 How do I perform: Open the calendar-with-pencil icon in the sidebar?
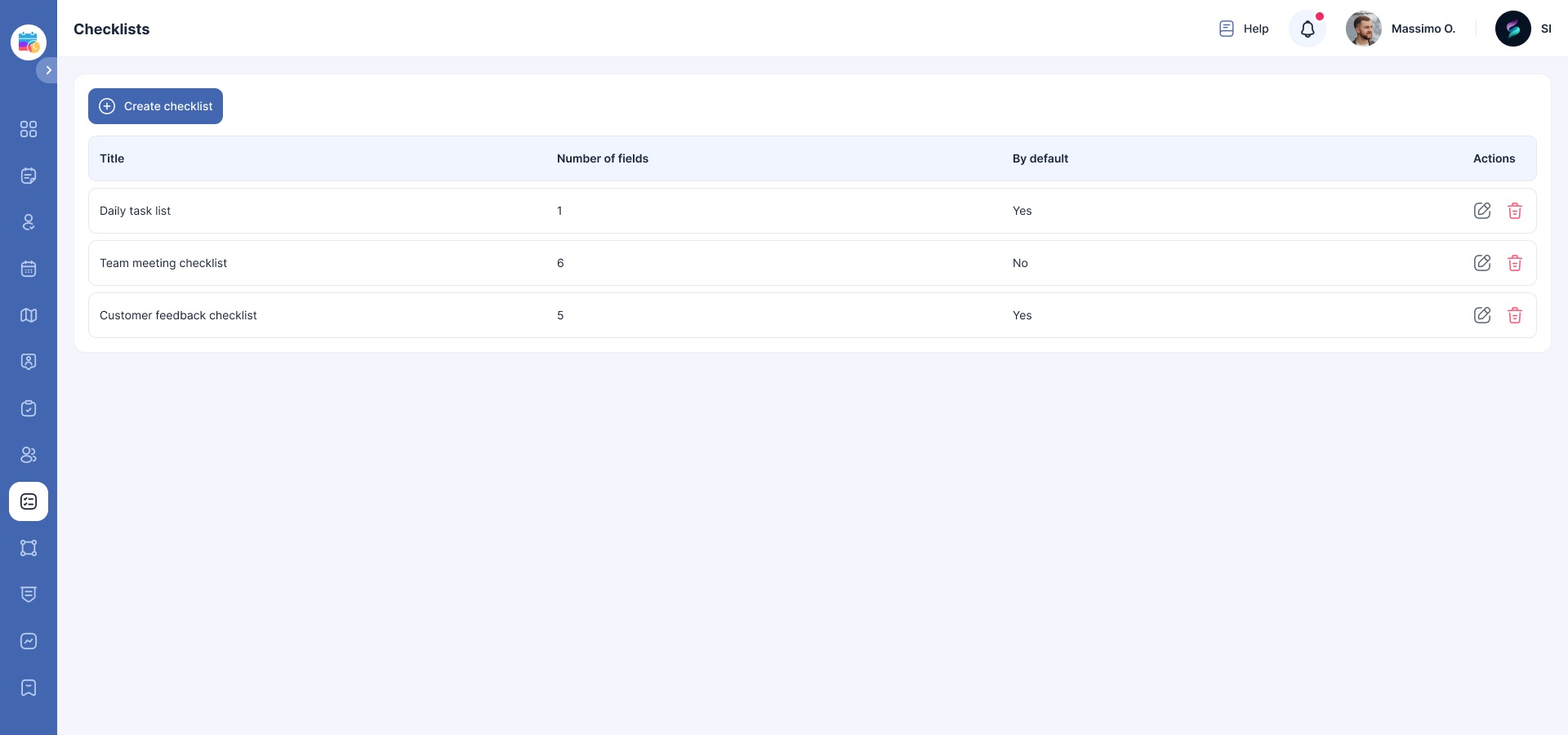click(x=29, y=176)
